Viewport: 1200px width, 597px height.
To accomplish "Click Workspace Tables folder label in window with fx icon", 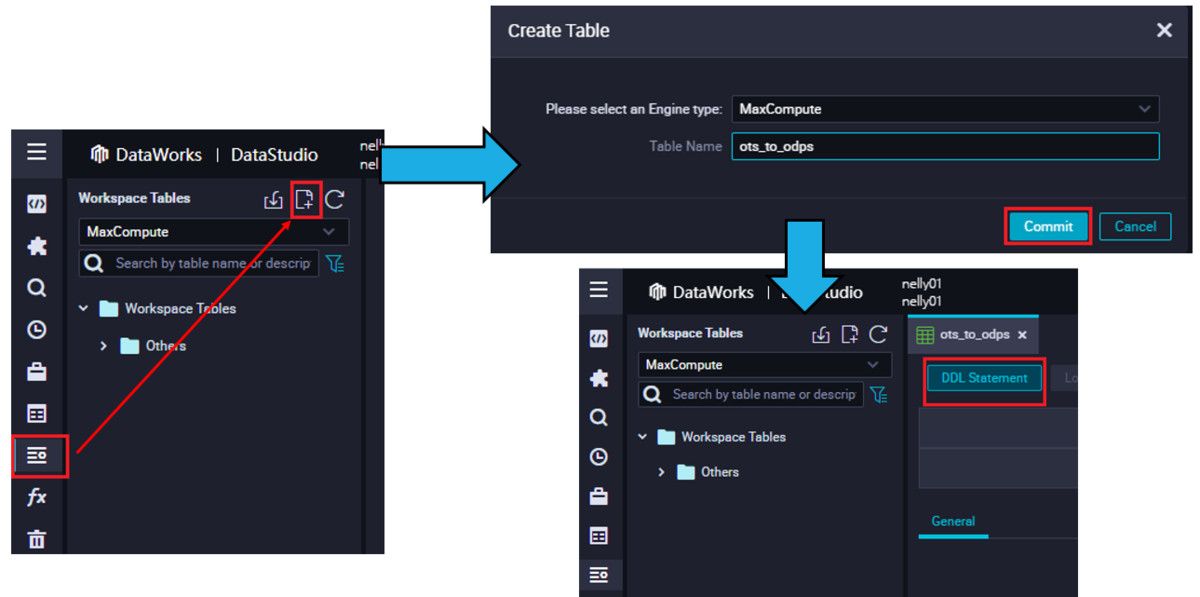I will pos(180,309).
